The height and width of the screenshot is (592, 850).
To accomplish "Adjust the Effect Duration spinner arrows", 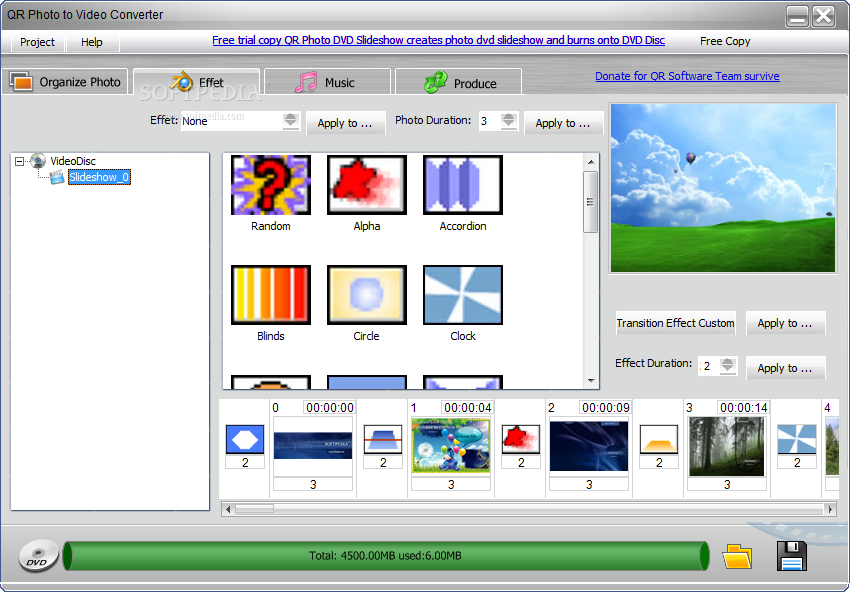I will tap(727, 366).
